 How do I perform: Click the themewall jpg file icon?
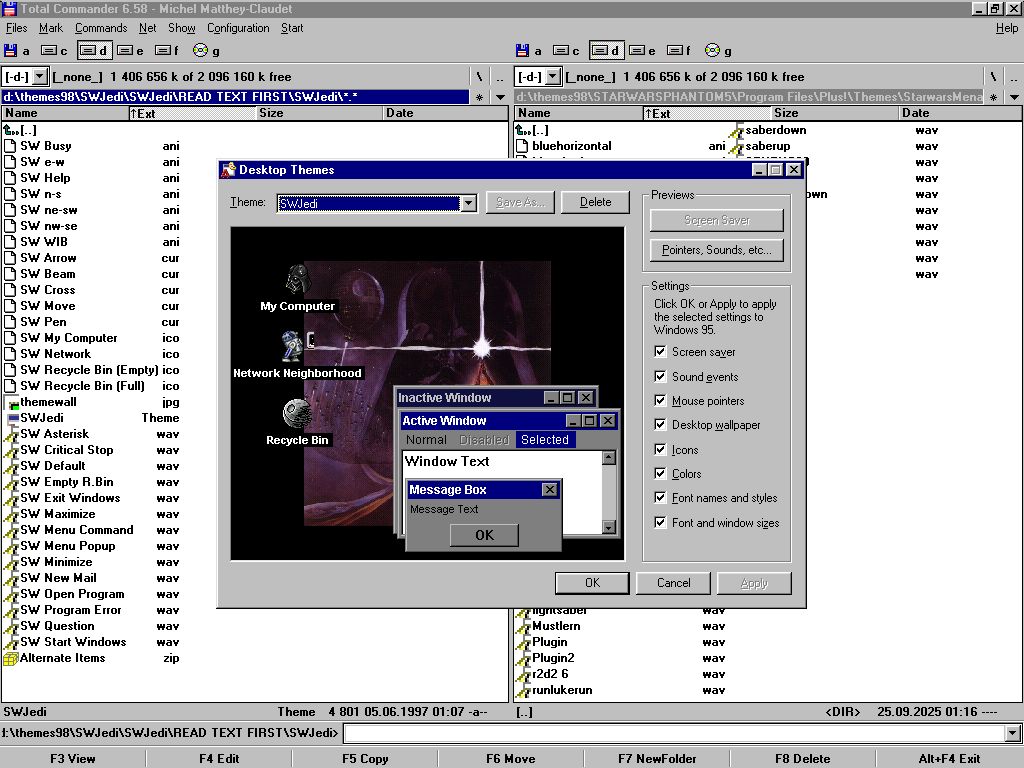tap(10, 402)
